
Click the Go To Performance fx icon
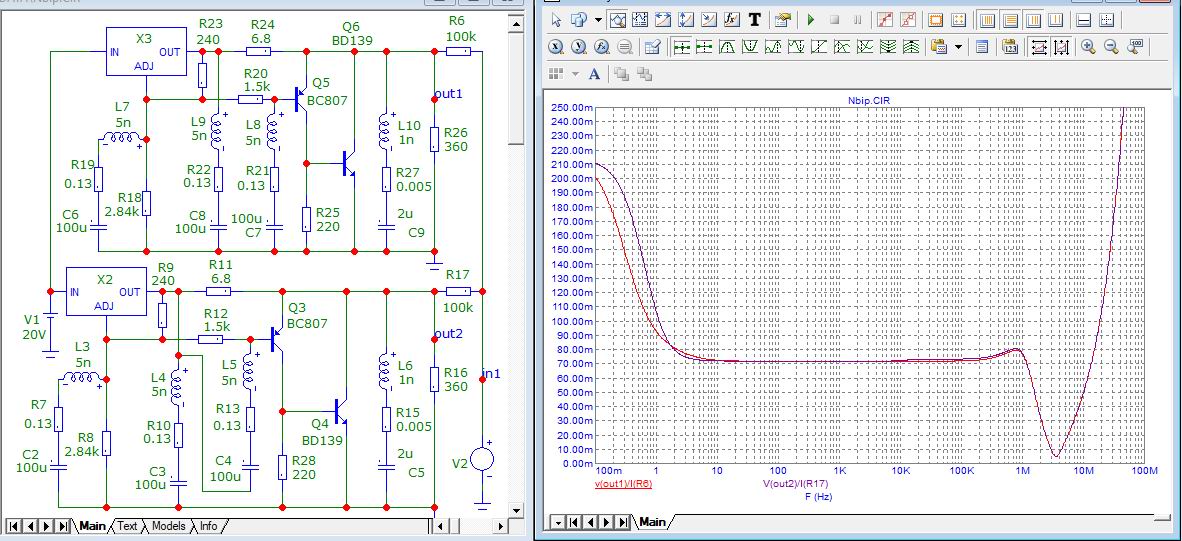click(602, 46)
